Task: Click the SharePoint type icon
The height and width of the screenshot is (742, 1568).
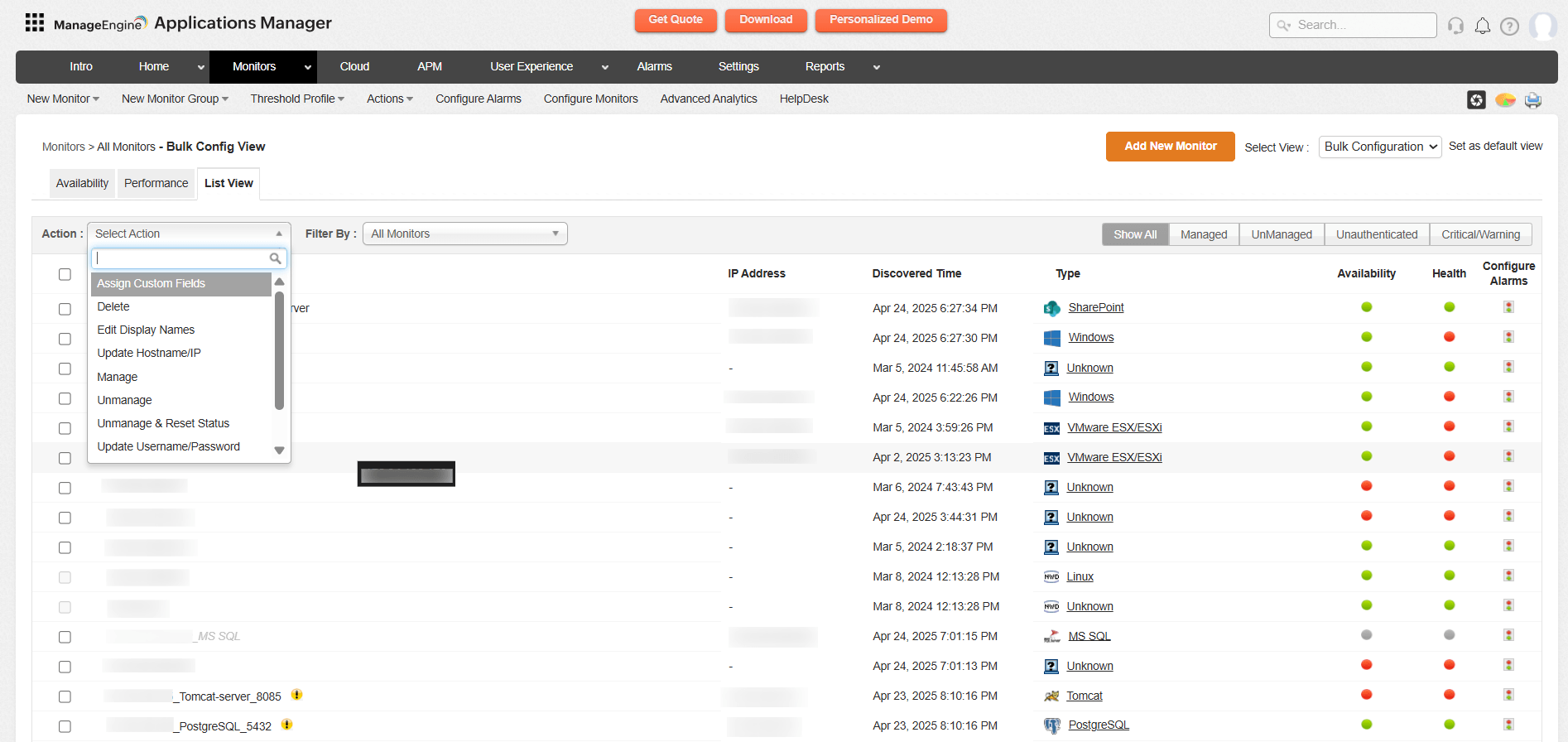Action: point(1052,308)
